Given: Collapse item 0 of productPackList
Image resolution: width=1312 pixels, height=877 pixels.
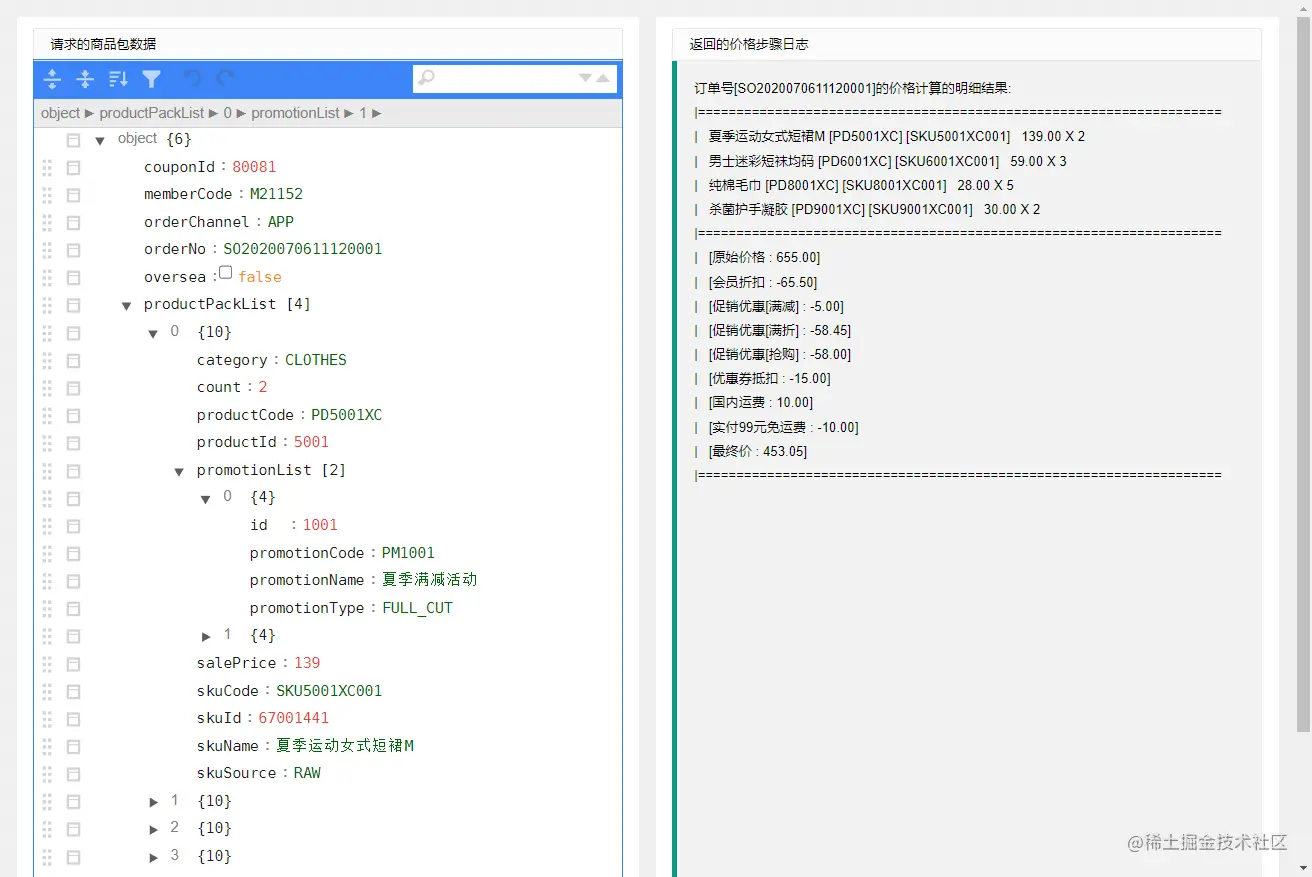Looking at the screenshot, I should (152, 333).
